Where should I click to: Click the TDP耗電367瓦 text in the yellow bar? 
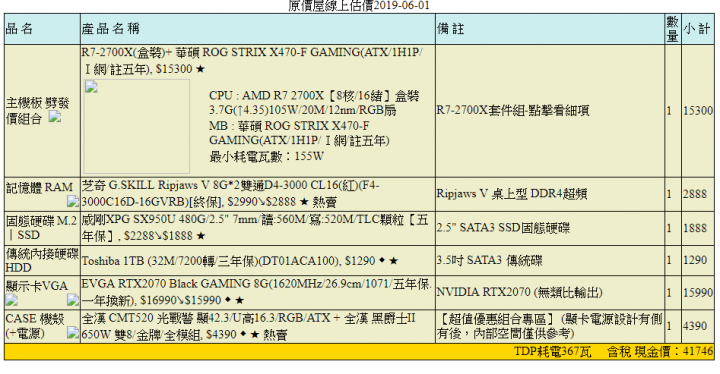pyautogui.click(x=553, y=352)
